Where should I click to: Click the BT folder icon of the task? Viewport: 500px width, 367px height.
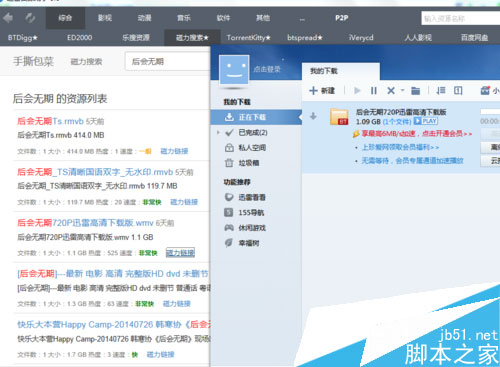click(339, 117)
